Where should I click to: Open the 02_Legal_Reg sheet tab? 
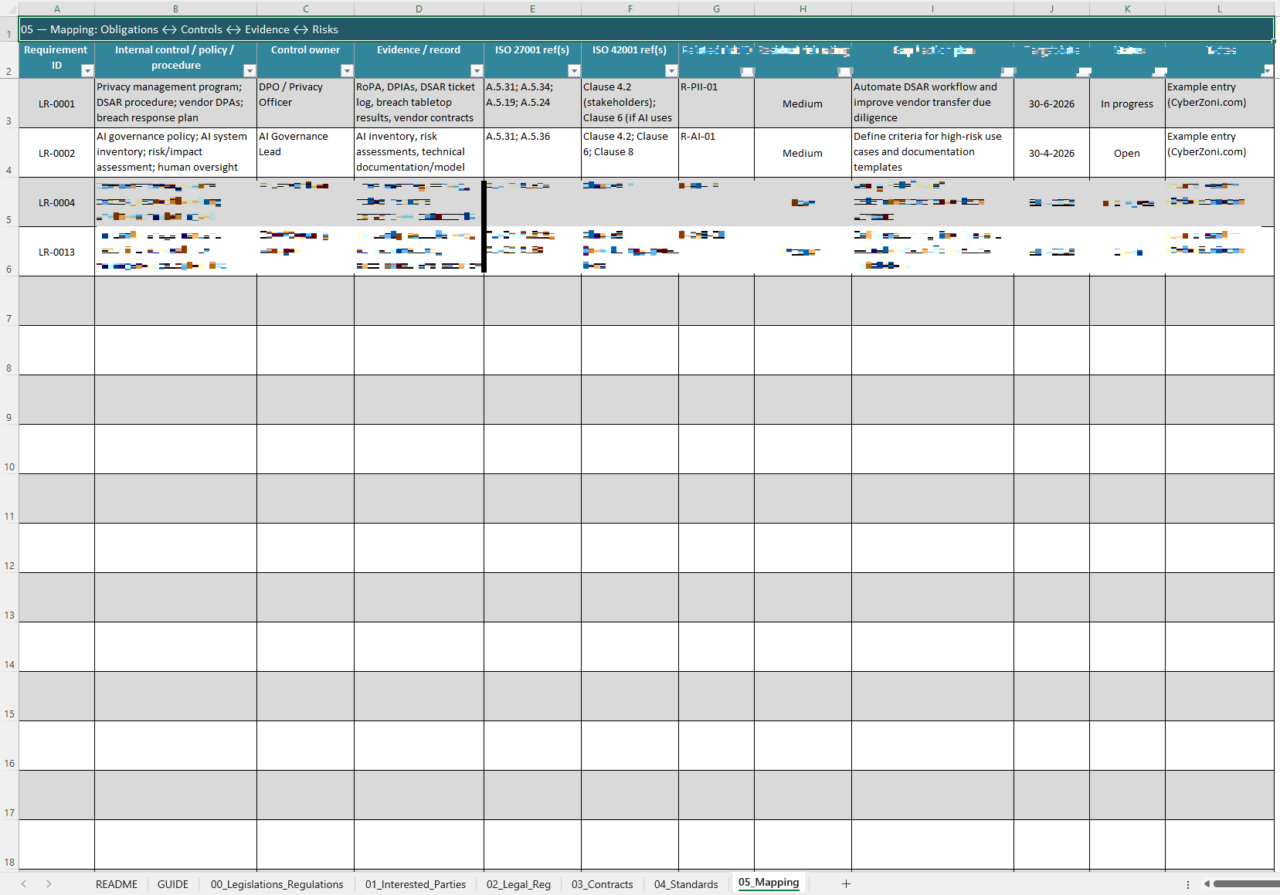[518, 884]
